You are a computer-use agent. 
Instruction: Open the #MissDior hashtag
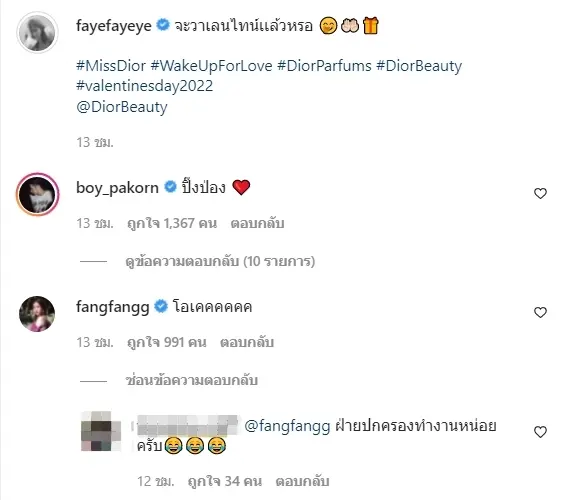111,66
